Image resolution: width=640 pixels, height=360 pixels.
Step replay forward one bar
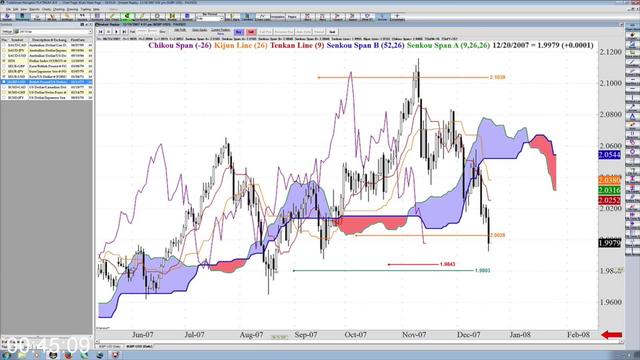[x=124, y=31]
